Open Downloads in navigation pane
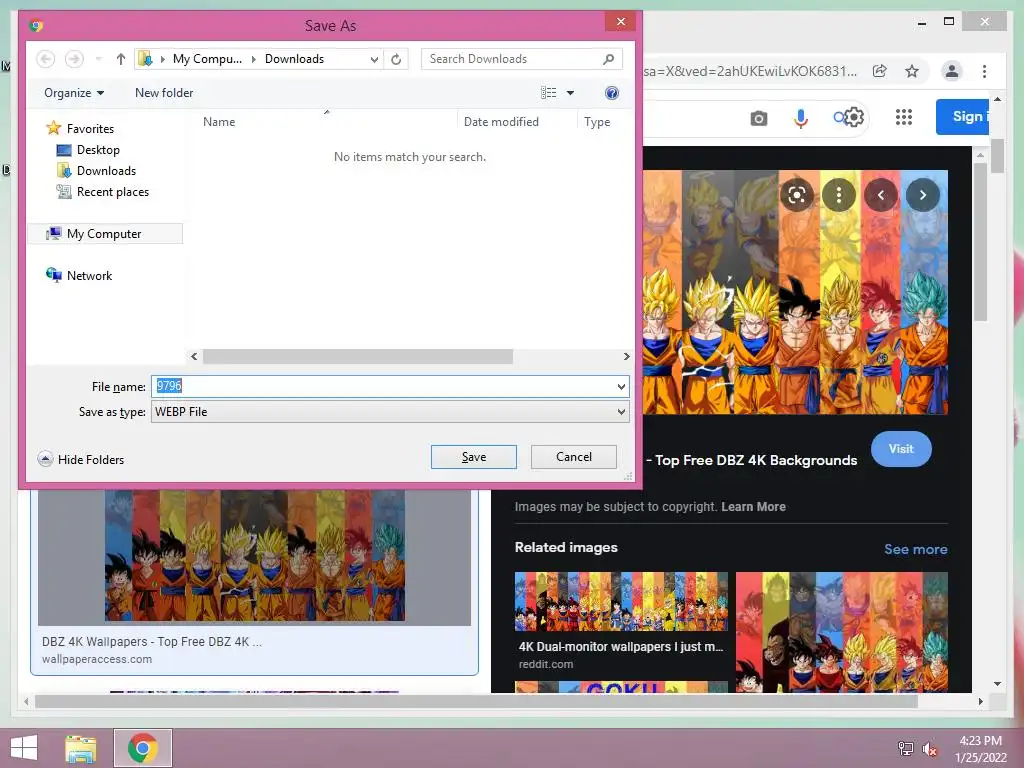 point(97,170)
